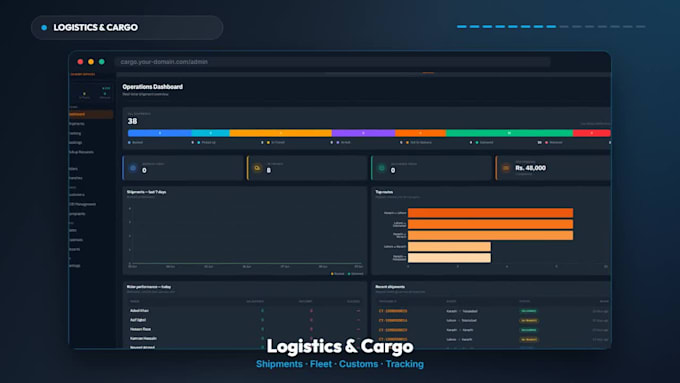Click the first yellow In Transit badge in Recent shipments
Image resolution: width=680 pixels, height=383 pixels.
click(529, 321)
